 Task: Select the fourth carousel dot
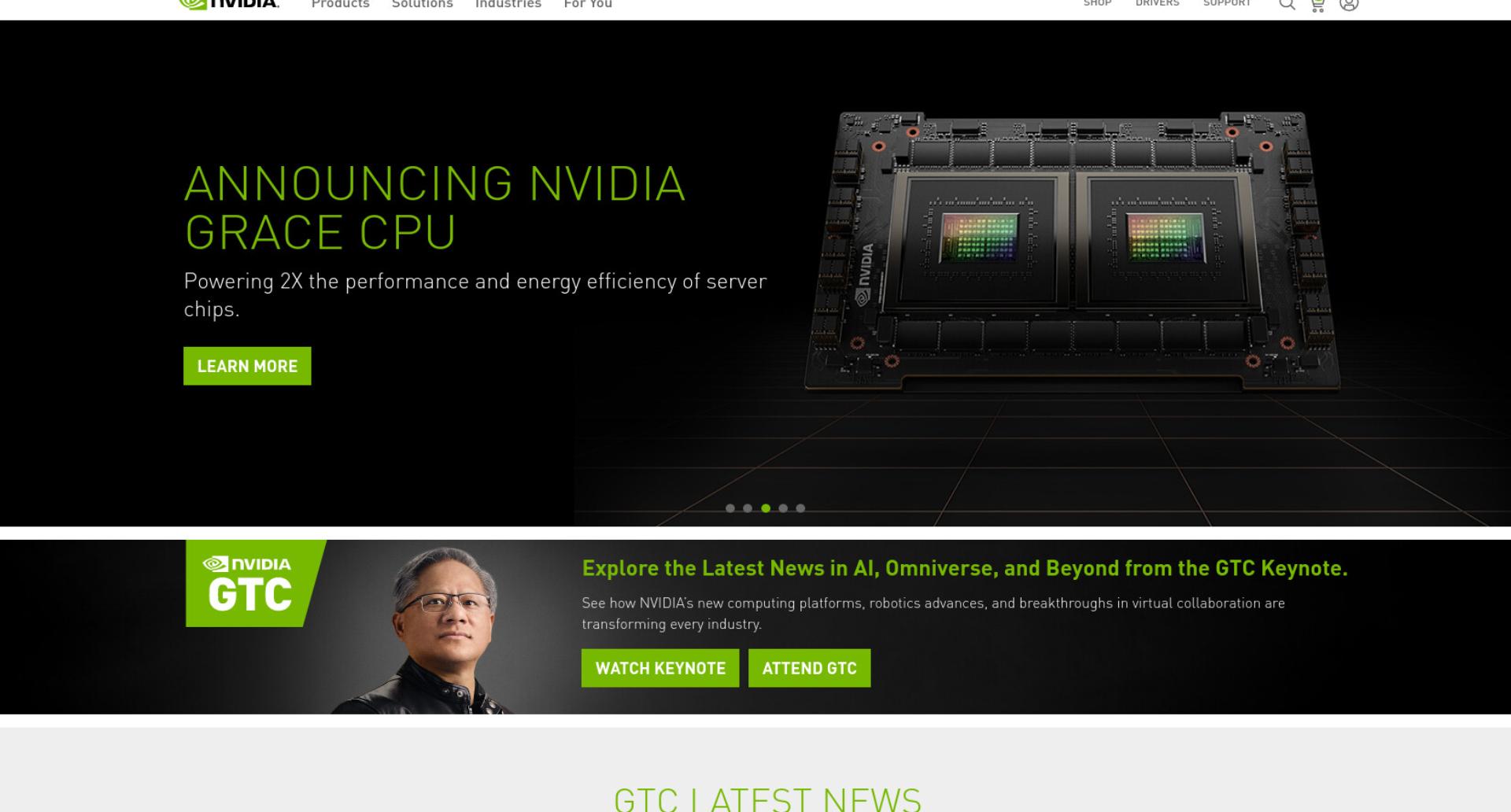(783, 508)
